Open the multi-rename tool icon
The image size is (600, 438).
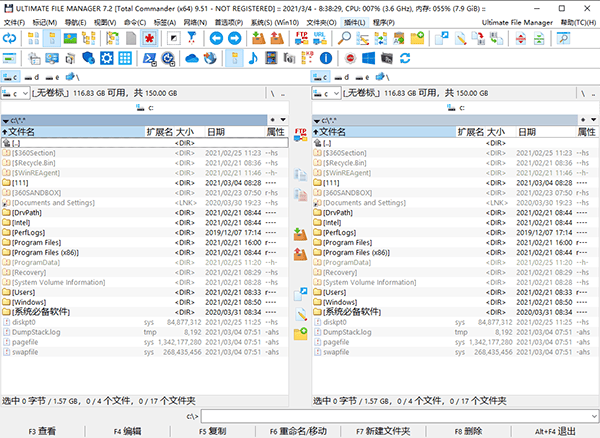tap(362, 38)
